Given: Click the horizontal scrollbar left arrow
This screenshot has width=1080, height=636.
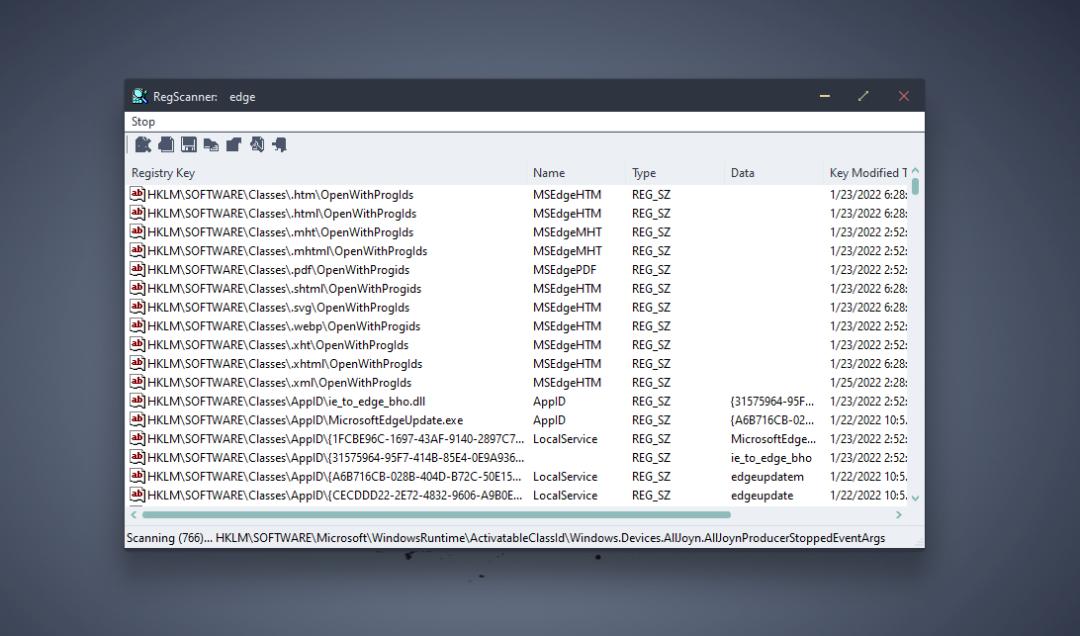Looking at the screenshot, I should (x=134, y=515).
